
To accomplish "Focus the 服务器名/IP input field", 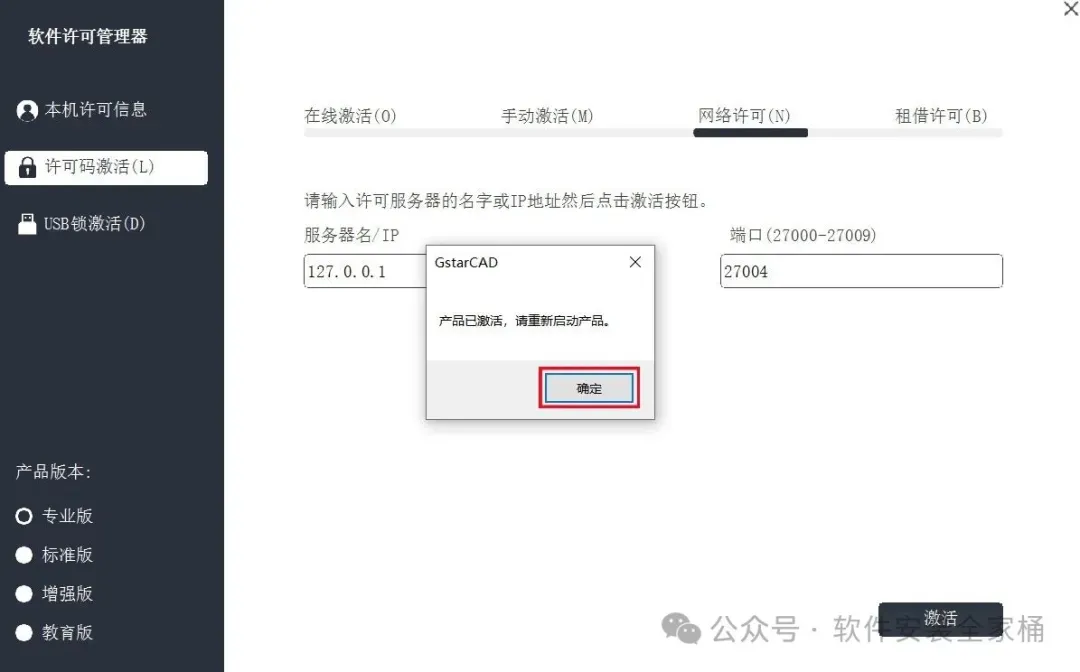I will pyautogui.click(x=365, y=271).
